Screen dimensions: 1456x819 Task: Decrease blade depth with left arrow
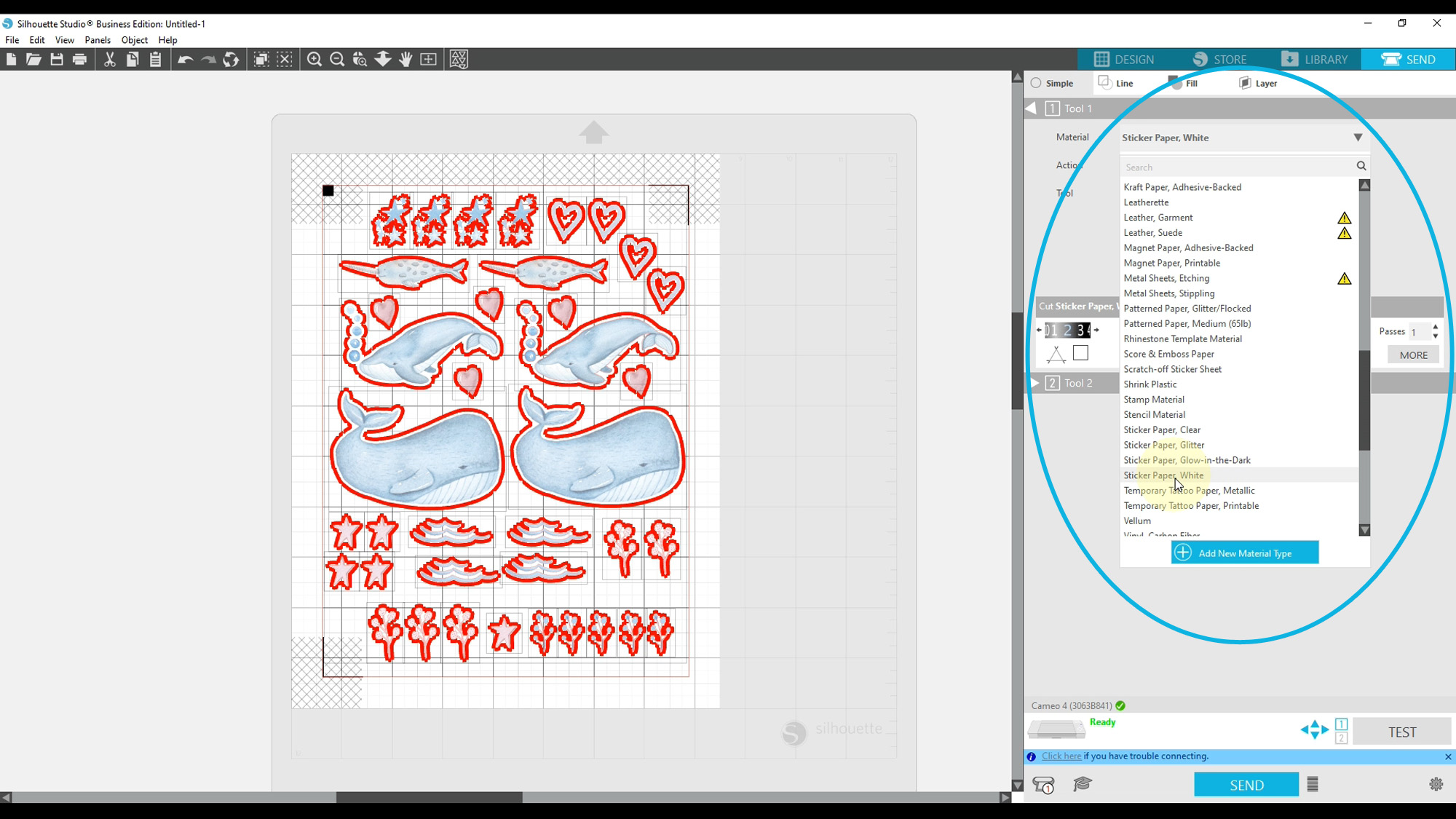point(1040,330)
